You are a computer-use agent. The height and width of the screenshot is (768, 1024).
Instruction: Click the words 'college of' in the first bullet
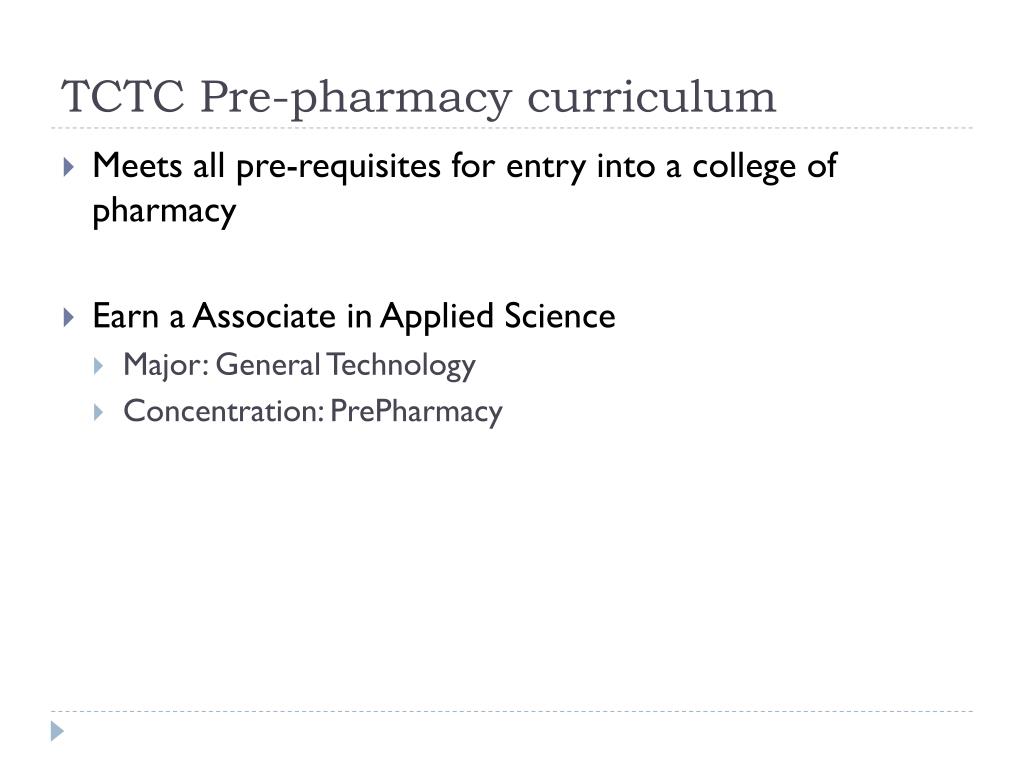[764, 166]
